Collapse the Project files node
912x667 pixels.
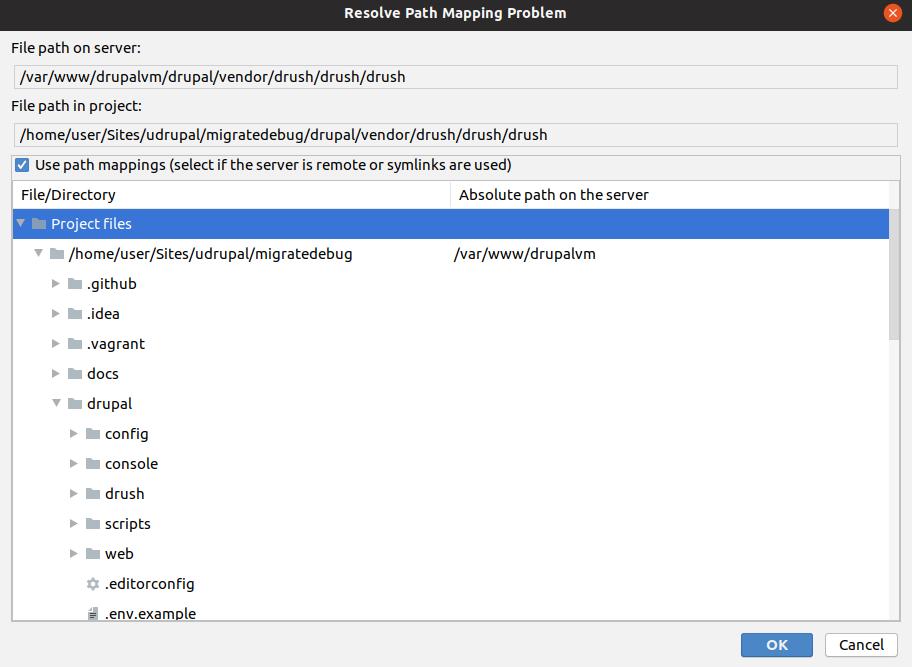pyautogui.click(x=21, y=223)
